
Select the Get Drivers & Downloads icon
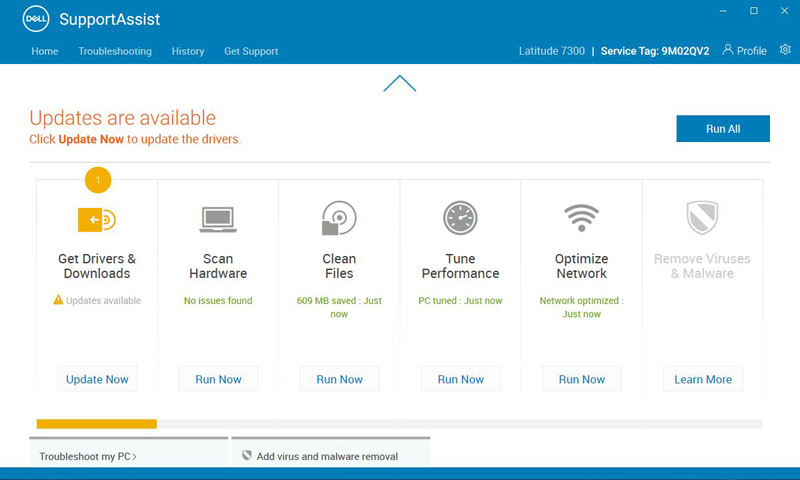97,220
